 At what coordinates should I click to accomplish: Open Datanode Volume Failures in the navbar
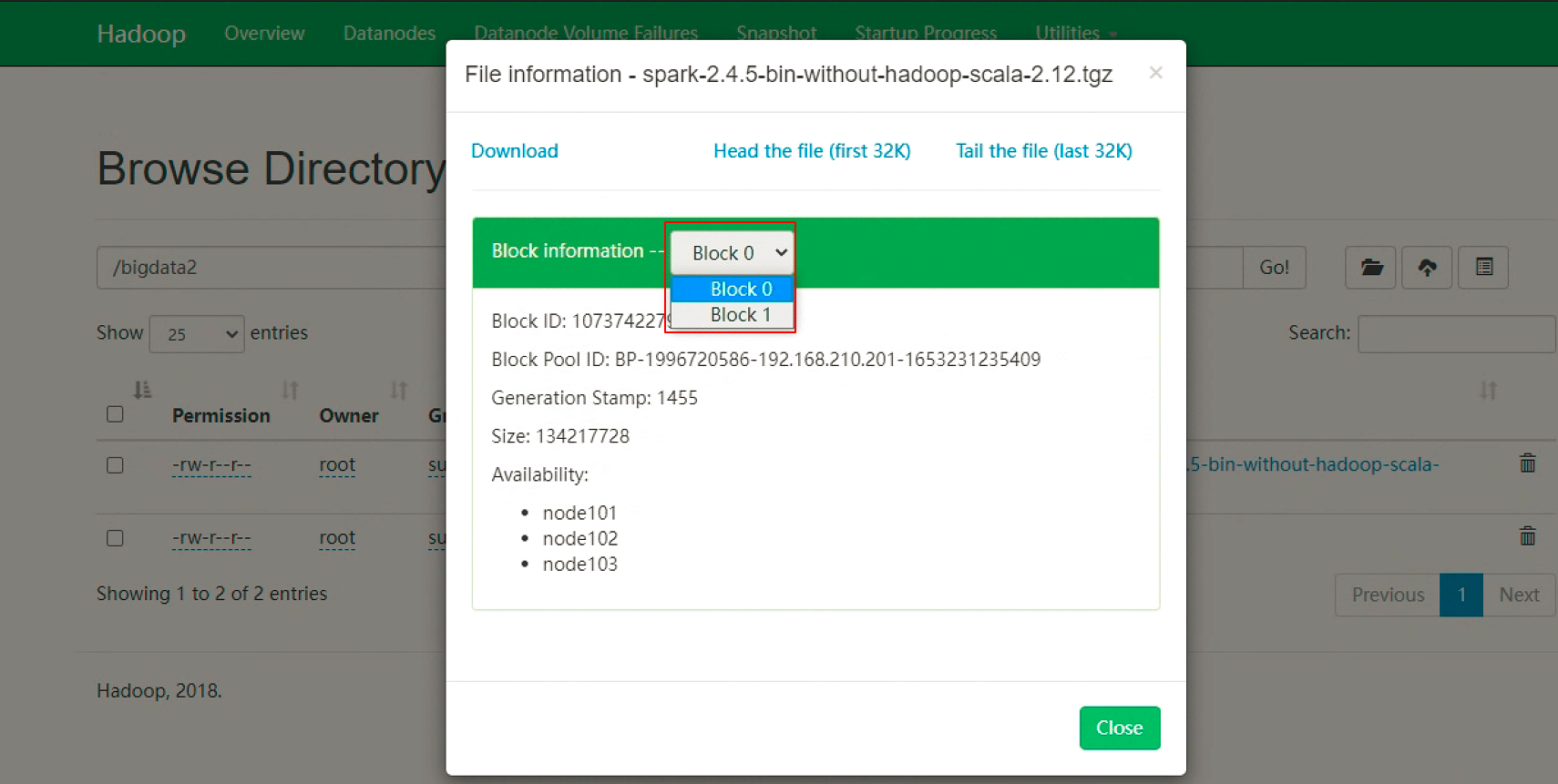click(586, 34)
